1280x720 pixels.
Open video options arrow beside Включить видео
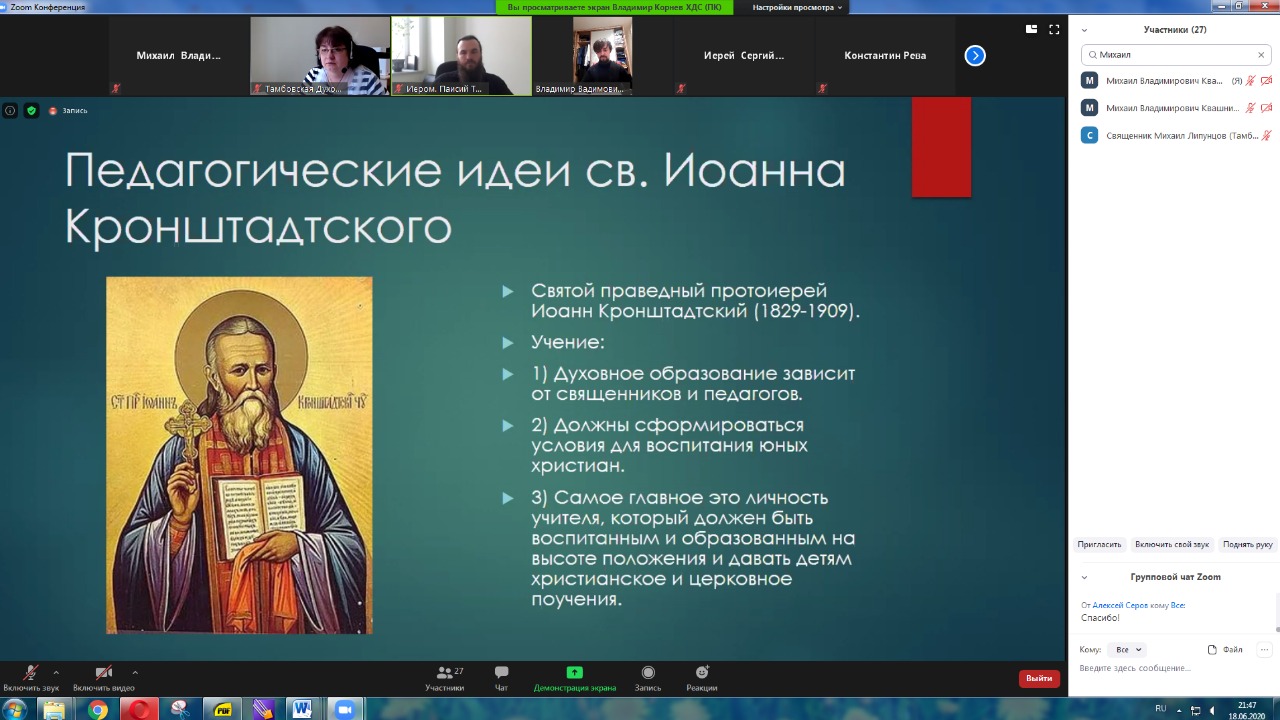(135, 673)
